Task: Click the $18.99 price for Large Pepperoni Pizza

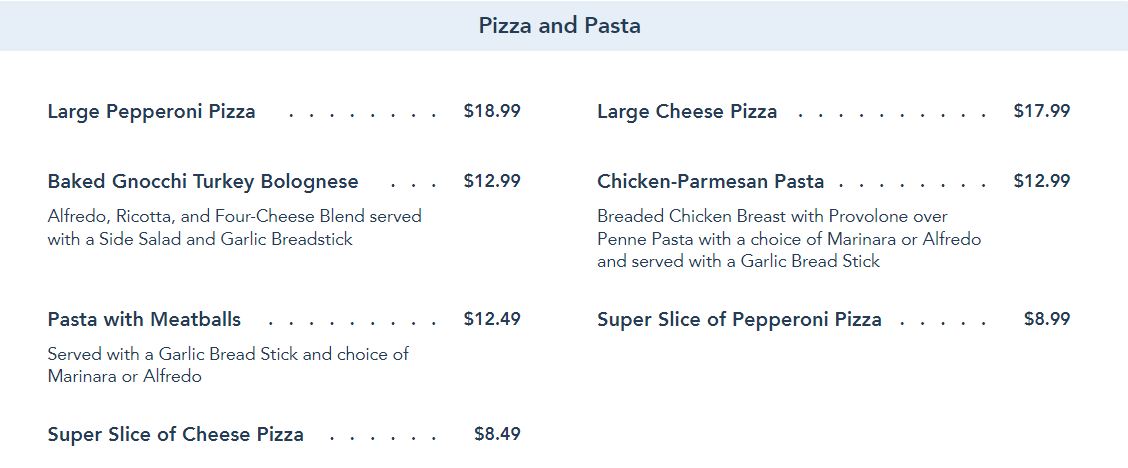Action: point(492,111)
